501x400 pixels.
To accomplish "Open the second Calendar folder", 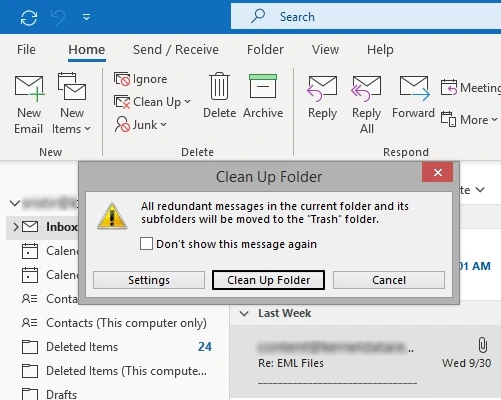I will [x=50, y=275].
